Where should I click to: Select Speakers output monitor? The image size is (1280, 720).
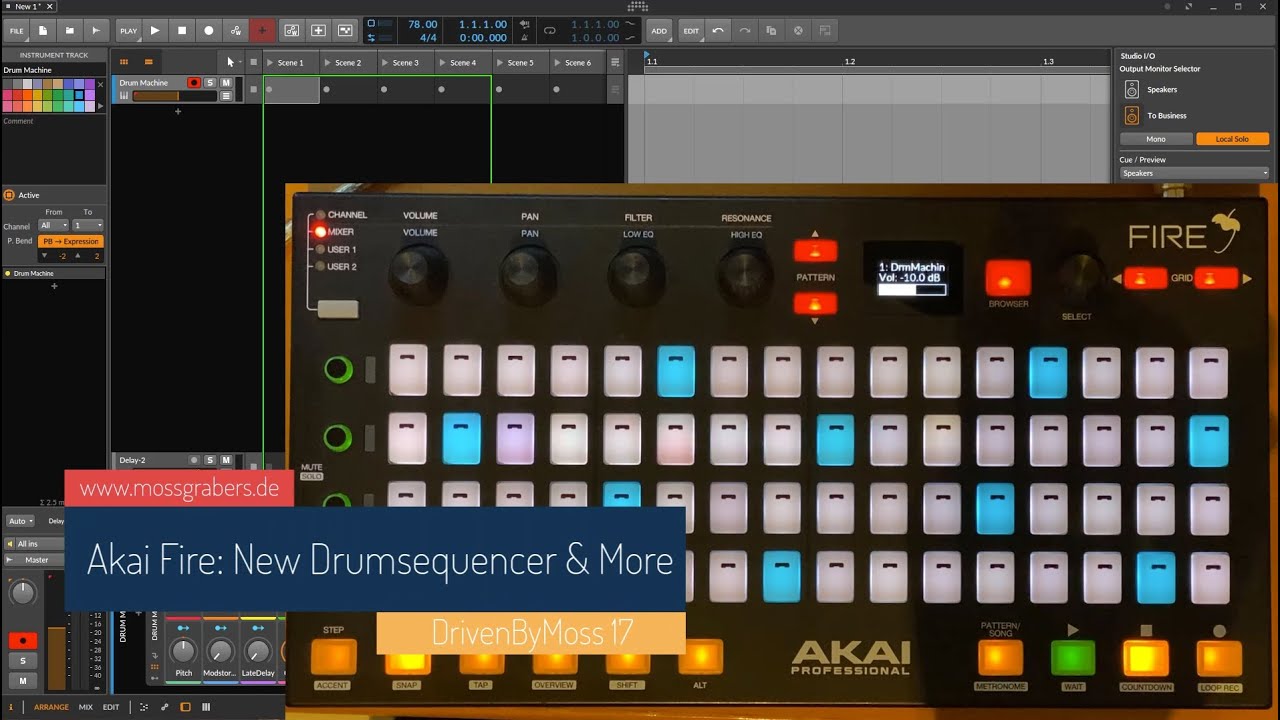[1131, 90]
